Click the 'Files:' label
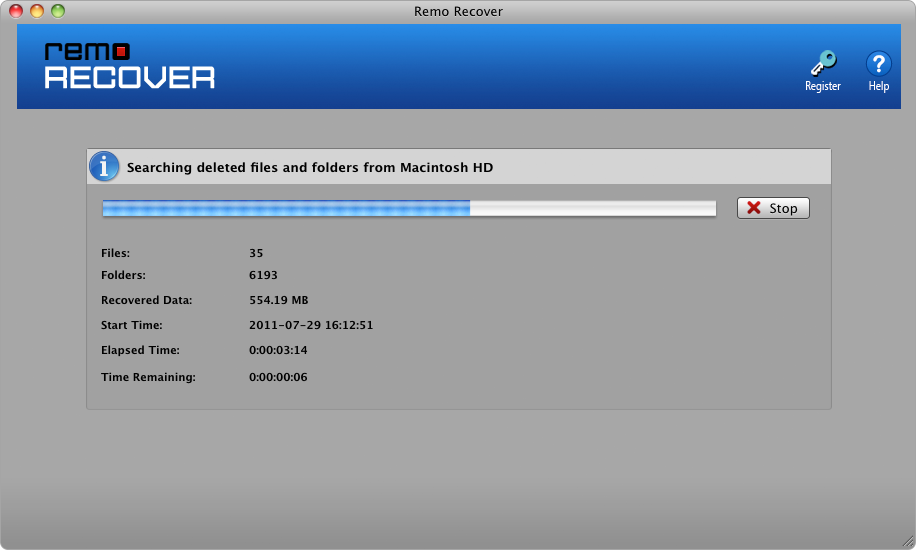The image size is (916, 550). (x=116, y=253)
